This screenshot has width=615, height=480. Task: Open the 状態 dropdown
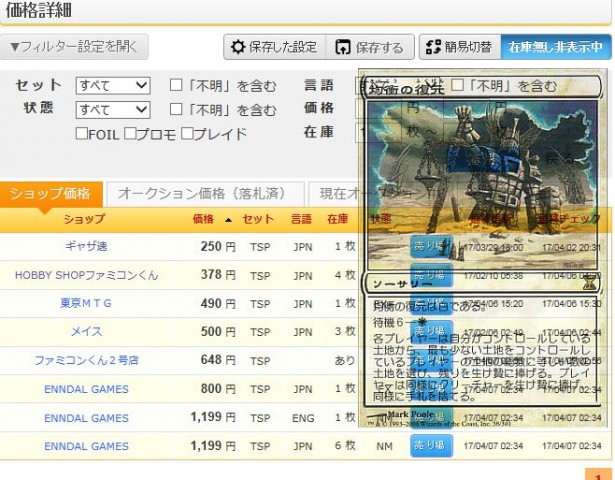[113, 110]
